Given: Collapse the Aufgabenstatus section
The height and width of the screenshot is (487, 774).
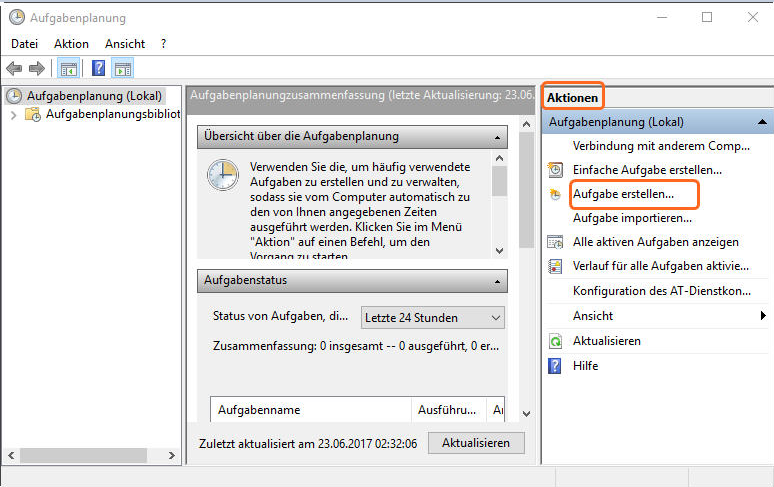Looking at the screenshot, I should pos(497,281).
